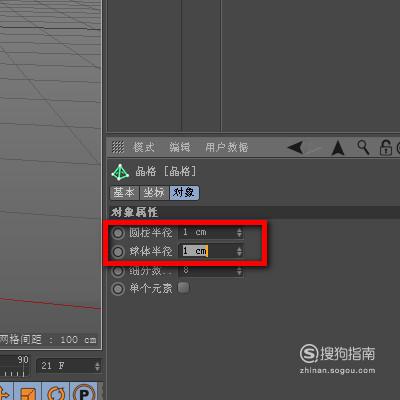The width and height of the screenshot is (400, 400).
Task: Open the magnifier search in Attribute Manager
Action: click(x=363, y=147)
